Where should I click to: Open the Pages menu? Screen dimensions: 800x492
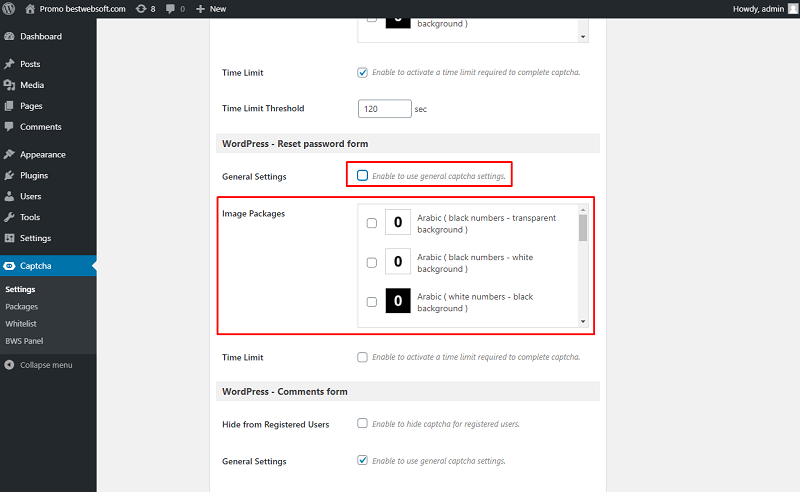pos(31,106)
